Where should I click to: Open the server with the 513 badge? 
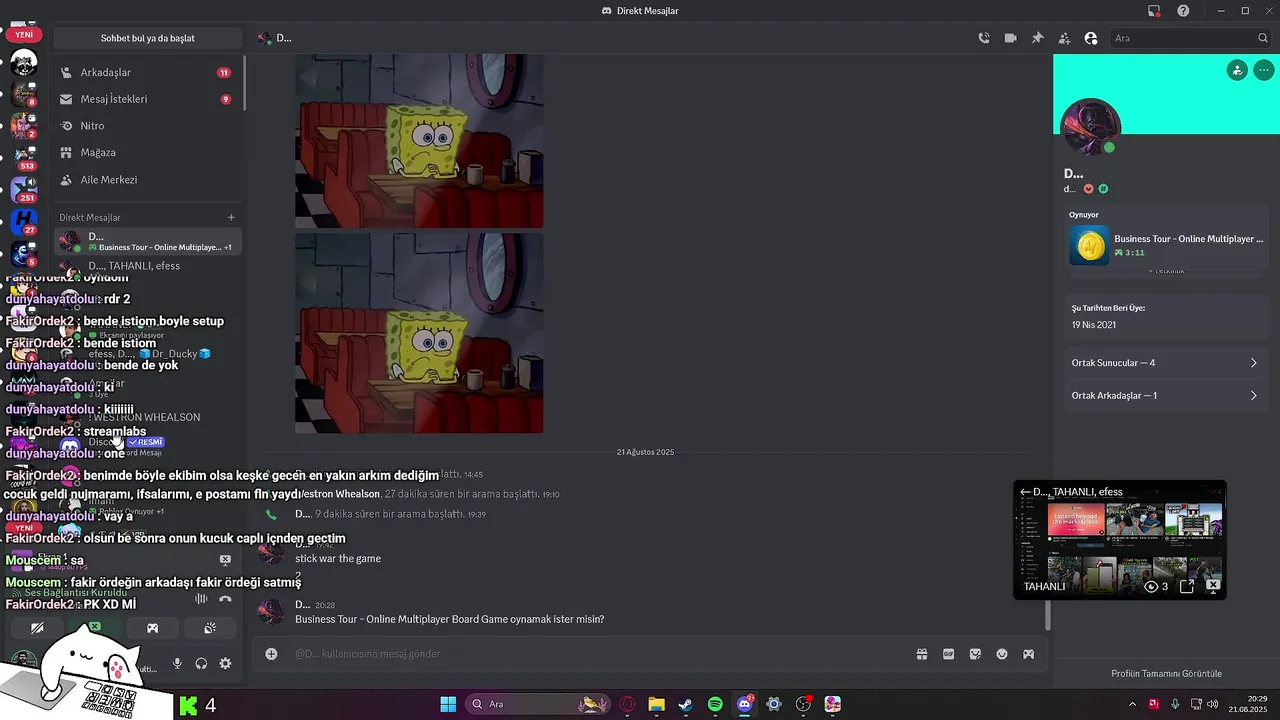[24, 156]
